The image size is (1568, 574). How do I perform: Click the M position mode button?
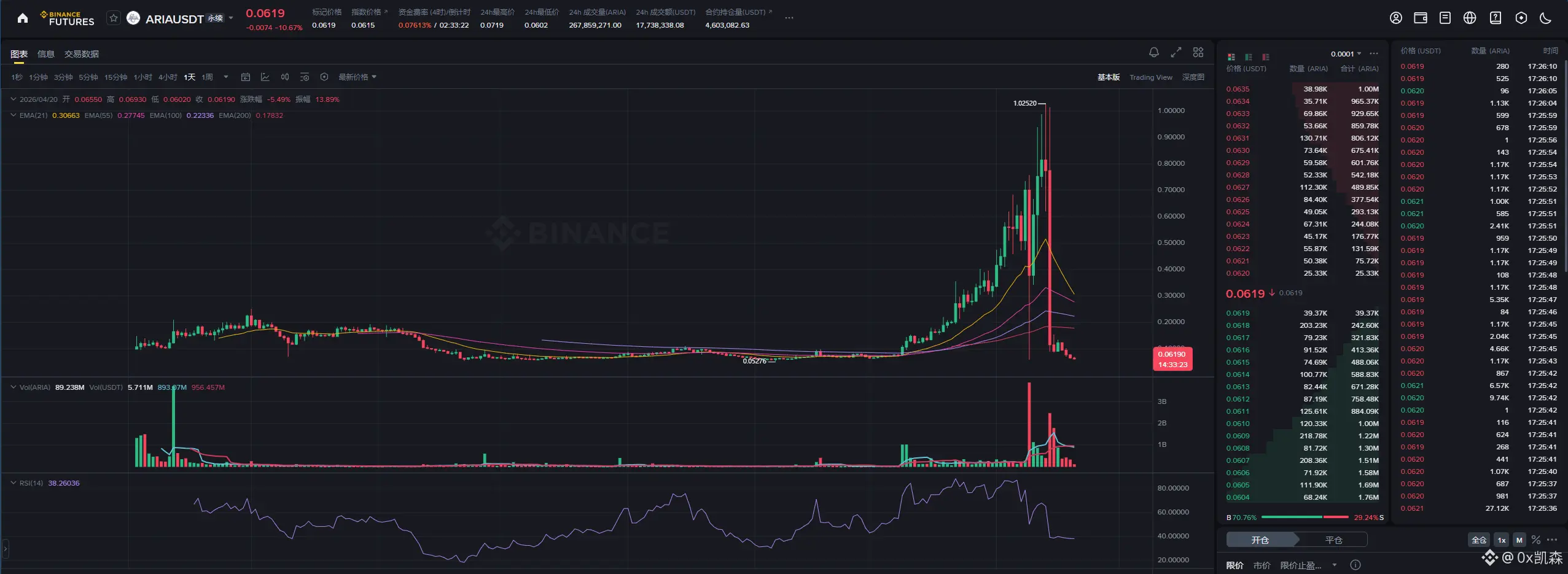point(1519,540)
